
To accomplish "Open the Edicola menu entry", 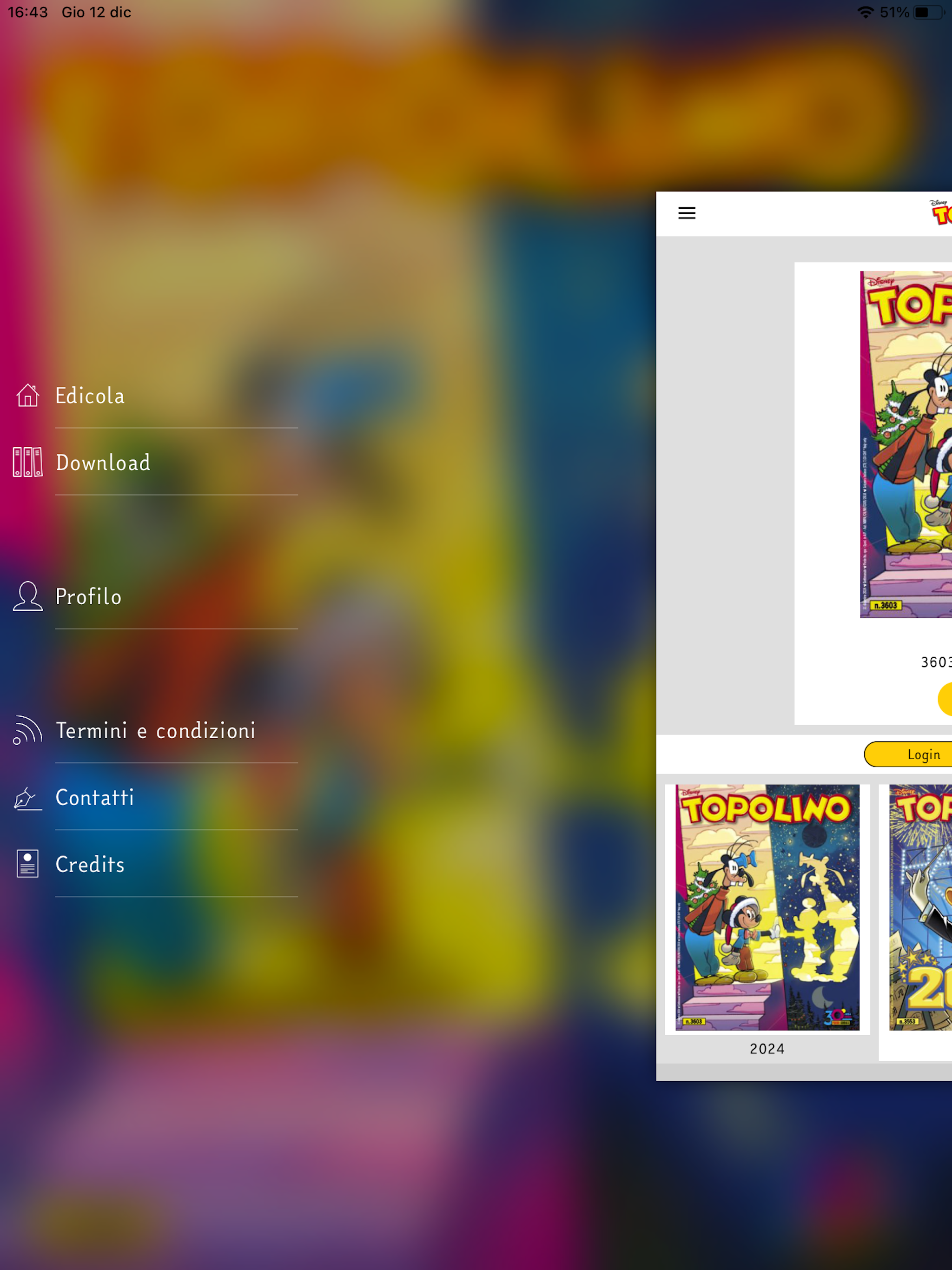I will coord(90,396).
